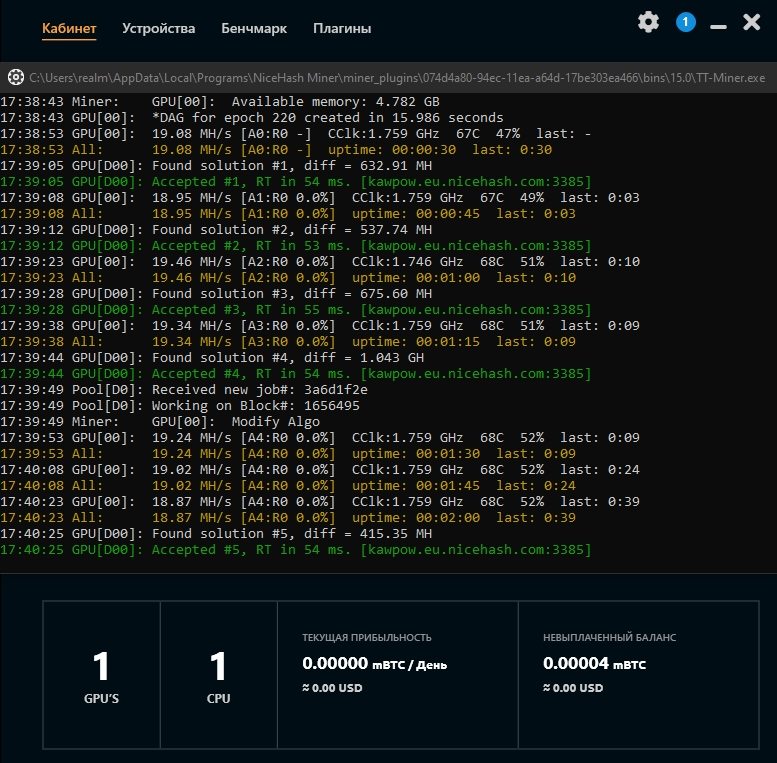Click the "Working on Block#: 1656495" log line
Image resolution: width=777 pixels, height=763 pixels.
[x=191, y=406]
